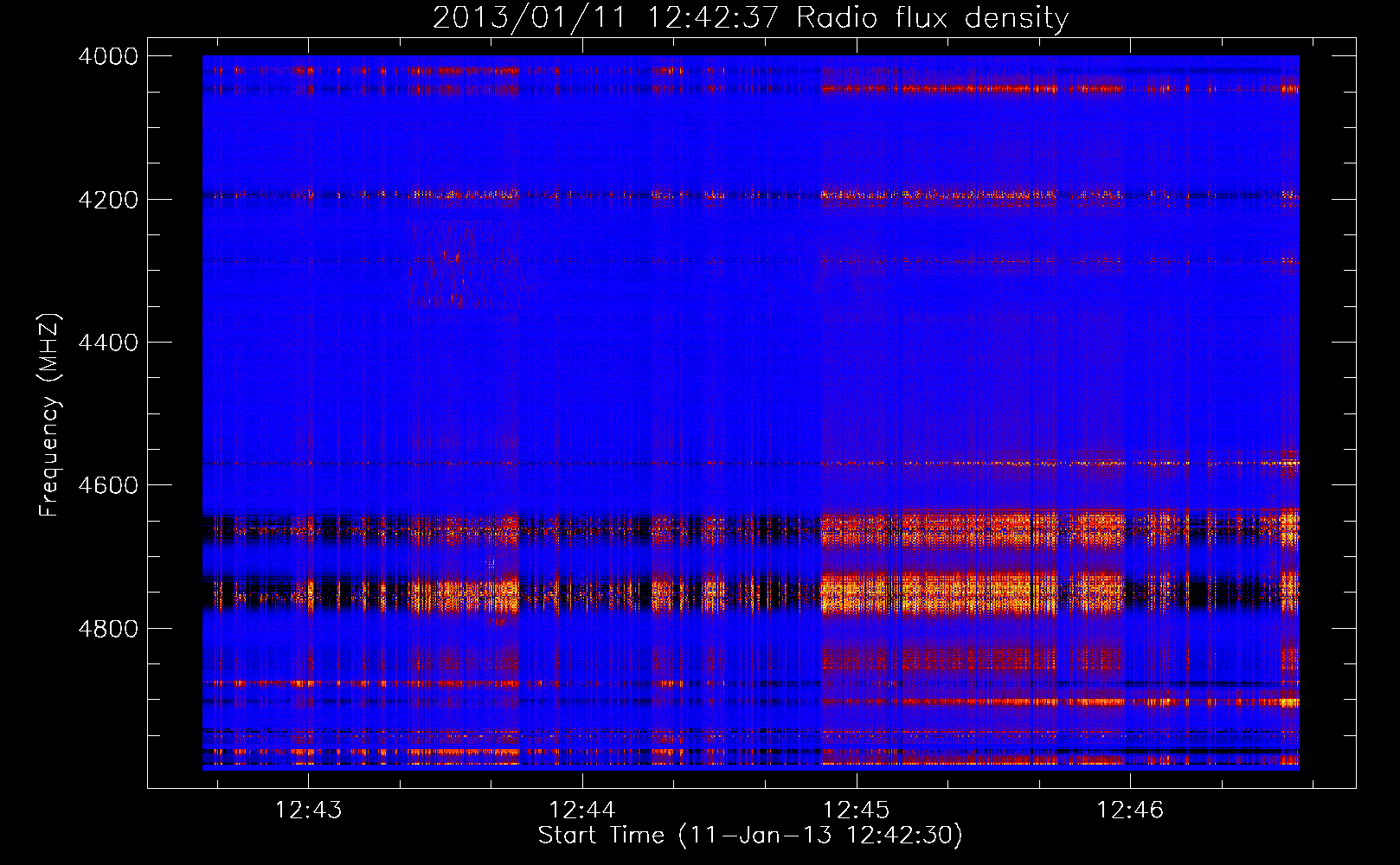The height and width of the screenshot is (865, 1400).
Task: Click the 'Start Time (11-Jan-13 12:42:30)' x-axis label
Action: (750, 836)
